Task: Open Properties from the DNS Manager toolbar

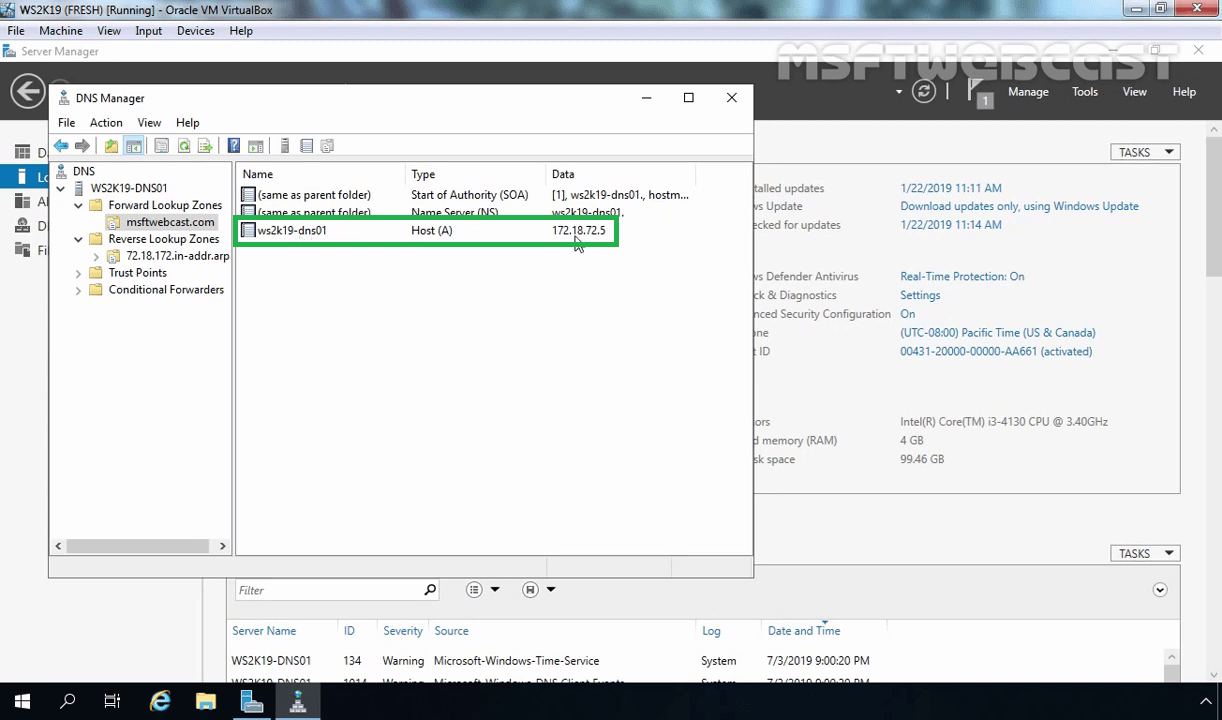Action: click(x=161, y=146)
